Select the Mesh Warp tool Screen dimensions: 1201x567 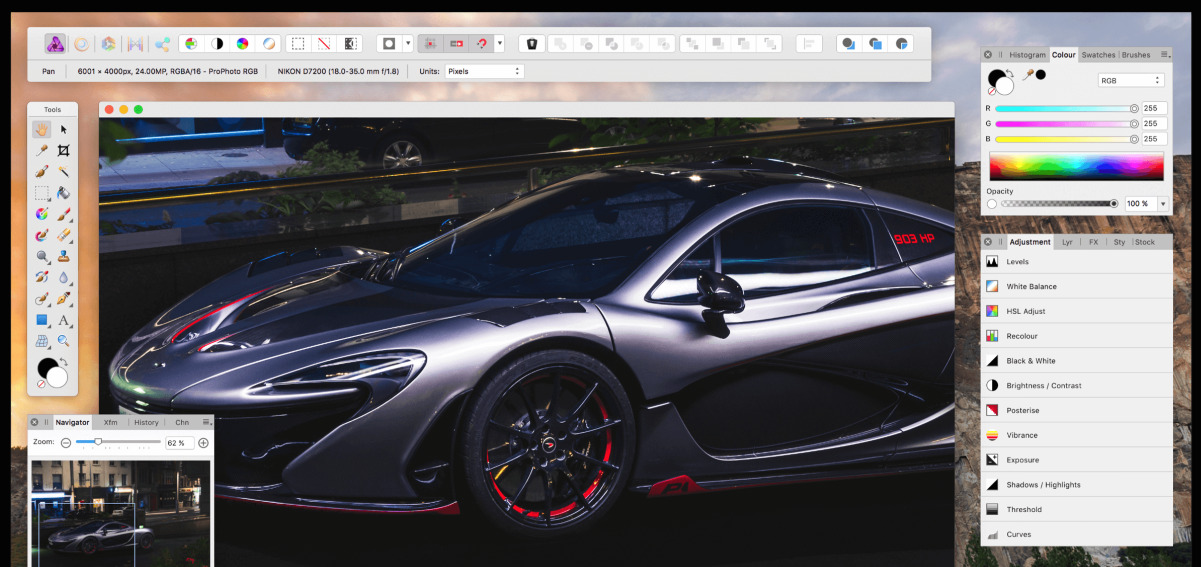coord(42,342)
